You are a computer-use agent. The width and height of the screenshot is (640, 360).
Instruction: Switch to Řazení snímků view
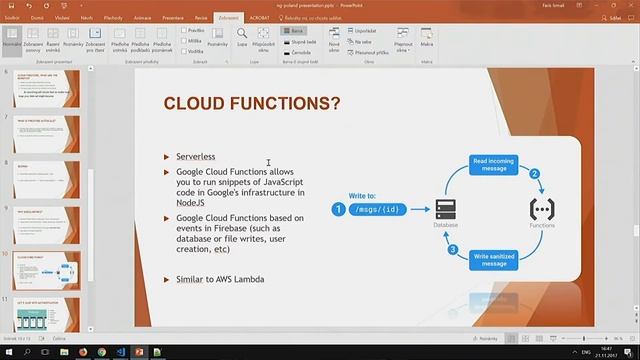[53, 40]
